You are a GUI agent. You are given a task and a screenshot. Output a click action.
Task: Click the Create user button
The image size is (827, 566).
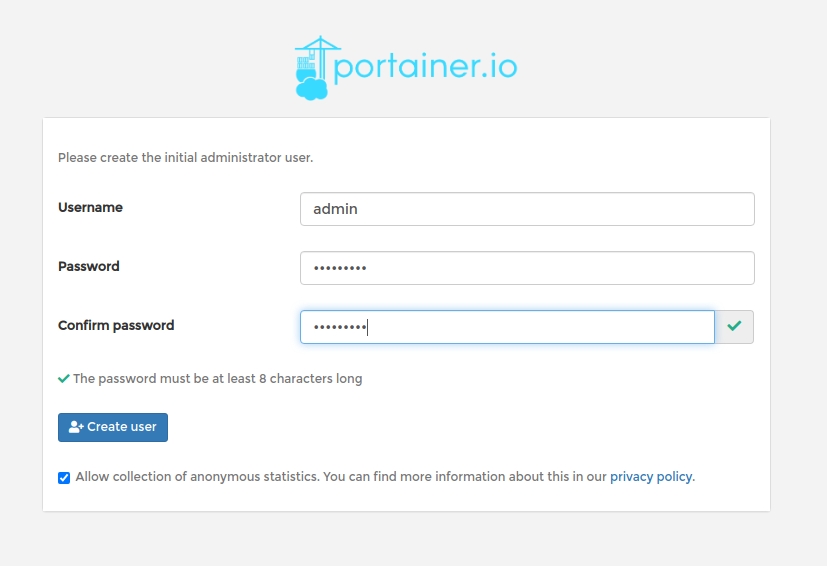coord(113,427)
